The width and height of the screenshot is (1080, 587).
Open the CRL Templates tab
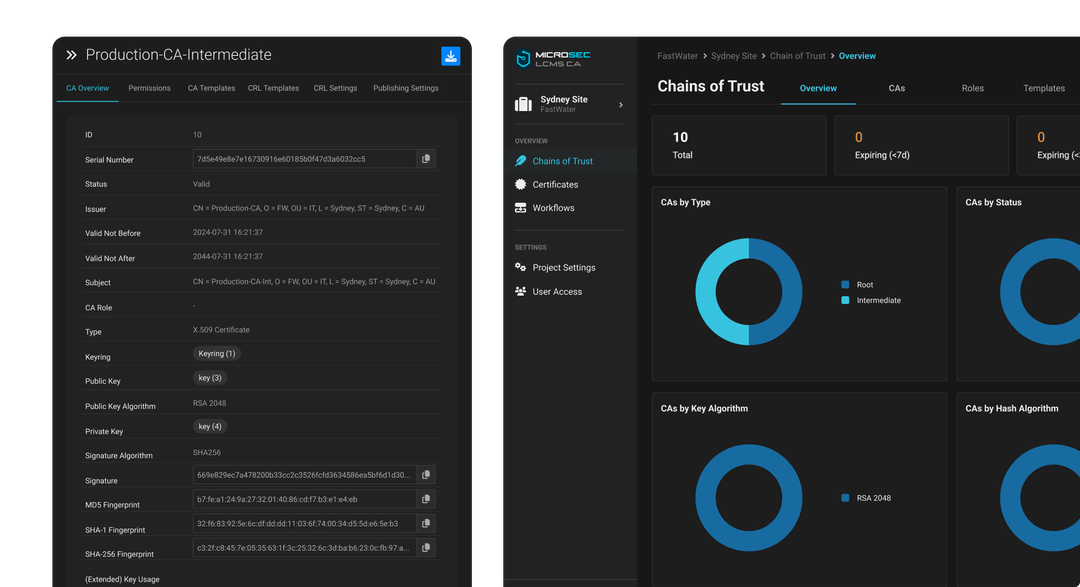click(273, 88)
